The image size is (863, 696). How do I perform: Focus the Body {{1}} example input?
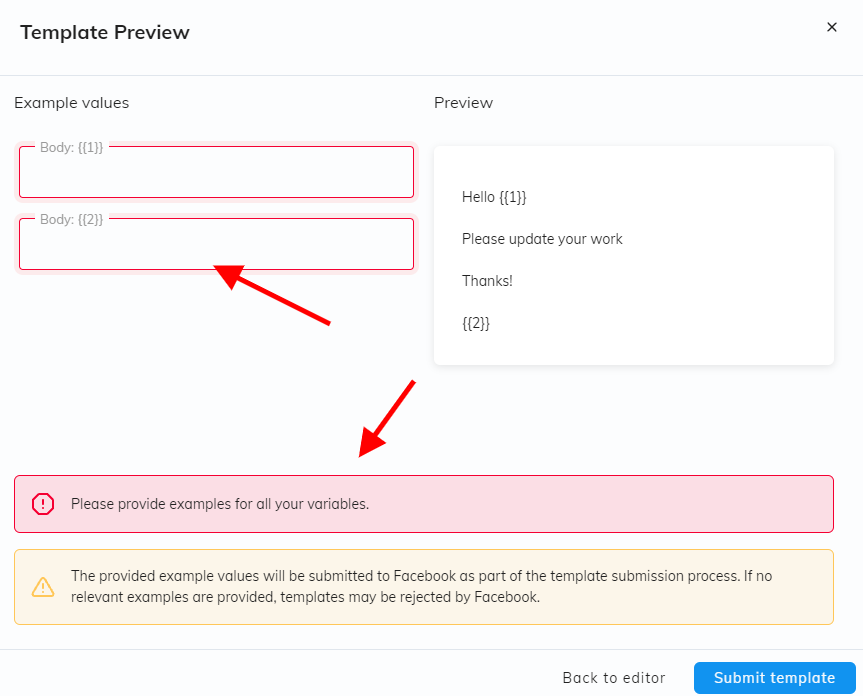tap(216, 176)
